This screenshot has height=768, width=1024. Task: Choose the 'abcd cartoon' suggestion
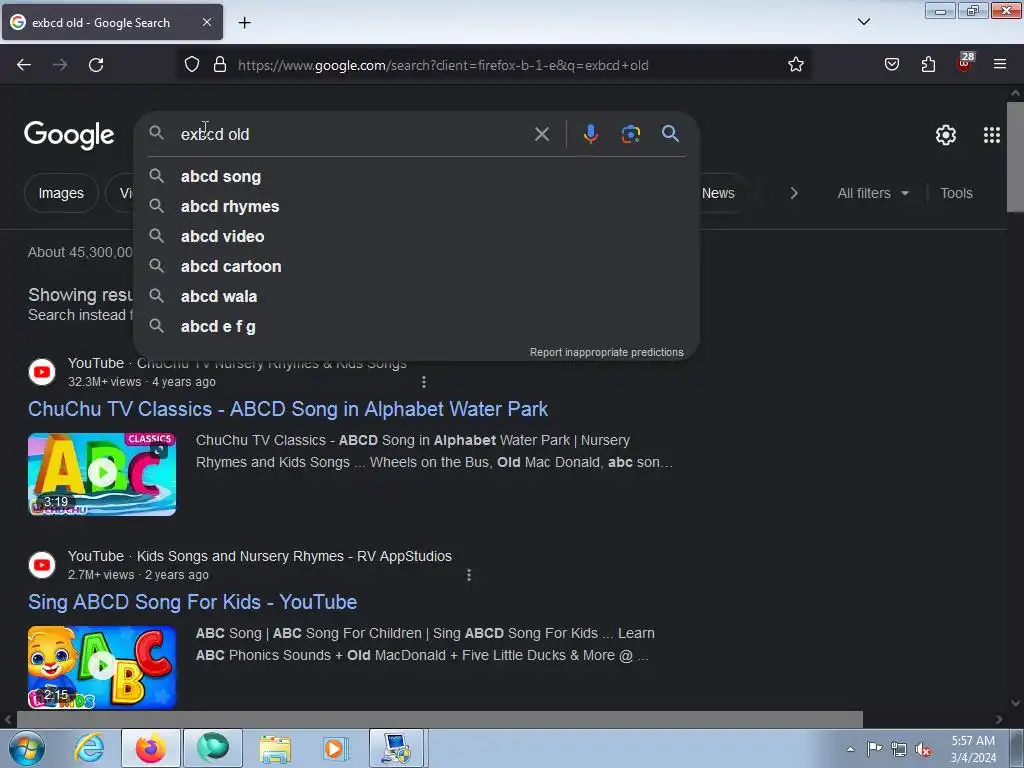click(x=417, y=266)
